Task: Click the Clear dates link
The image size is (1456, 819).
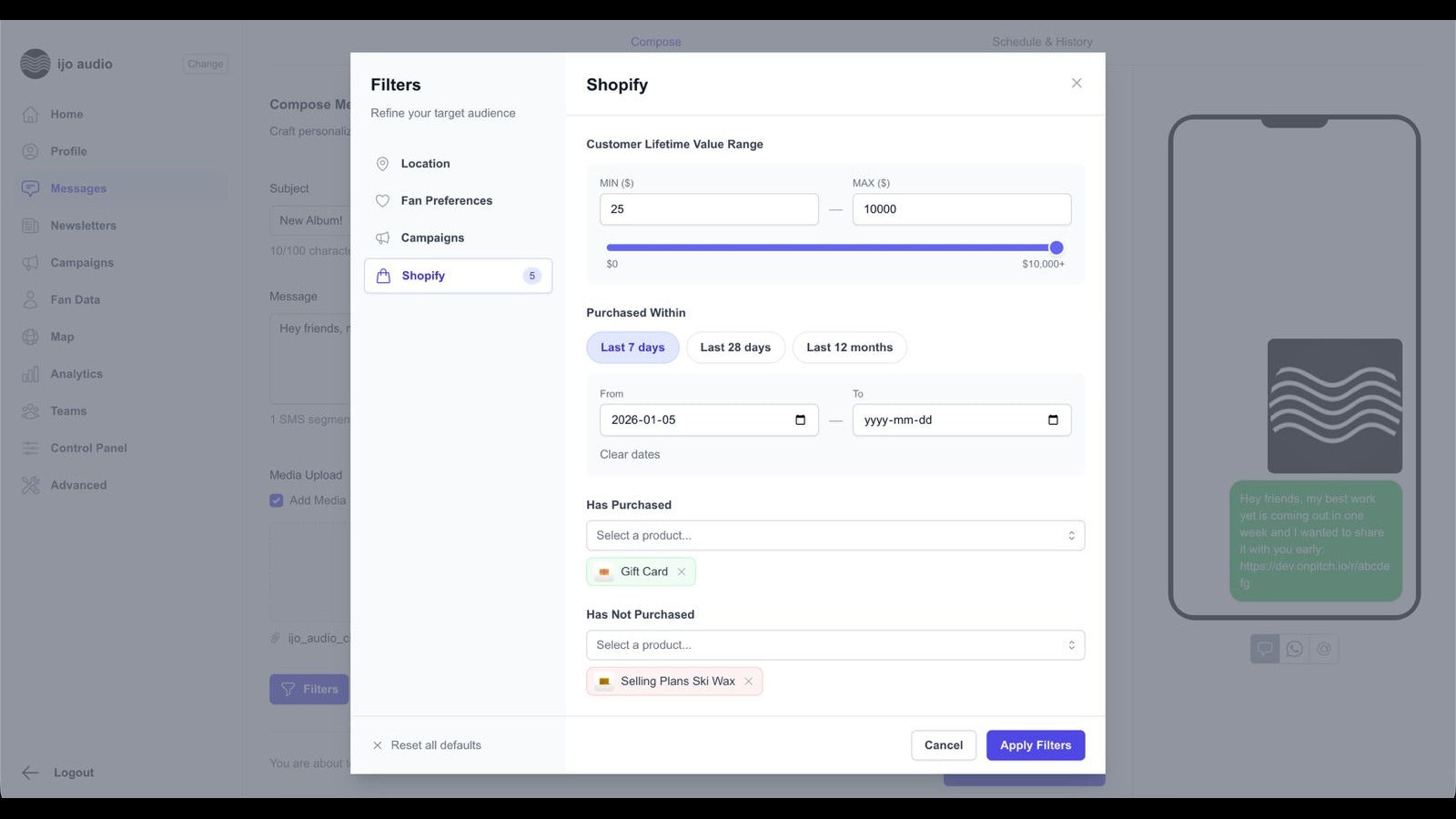Action: (630, 454)
